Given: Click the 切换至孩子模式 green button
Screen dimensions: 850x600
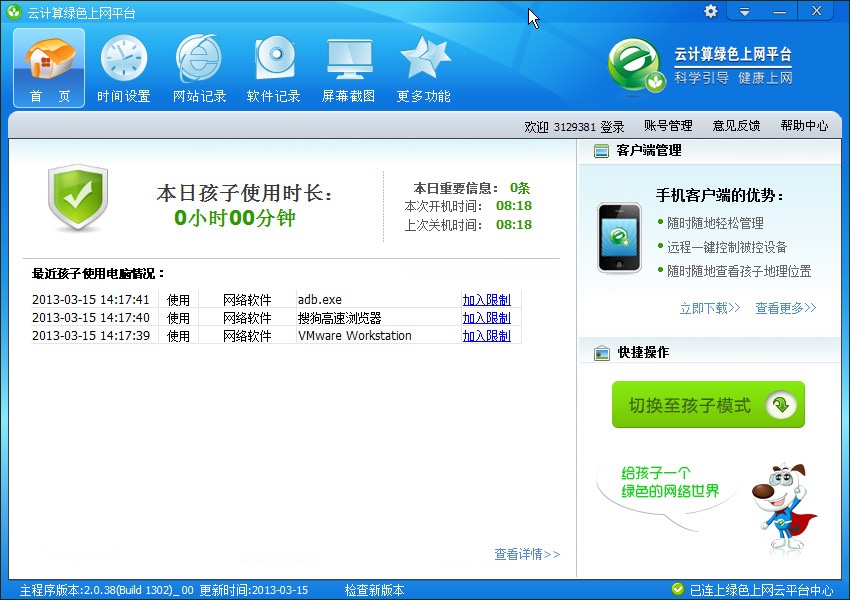Looking at the screenshot, I should [708, 404].
